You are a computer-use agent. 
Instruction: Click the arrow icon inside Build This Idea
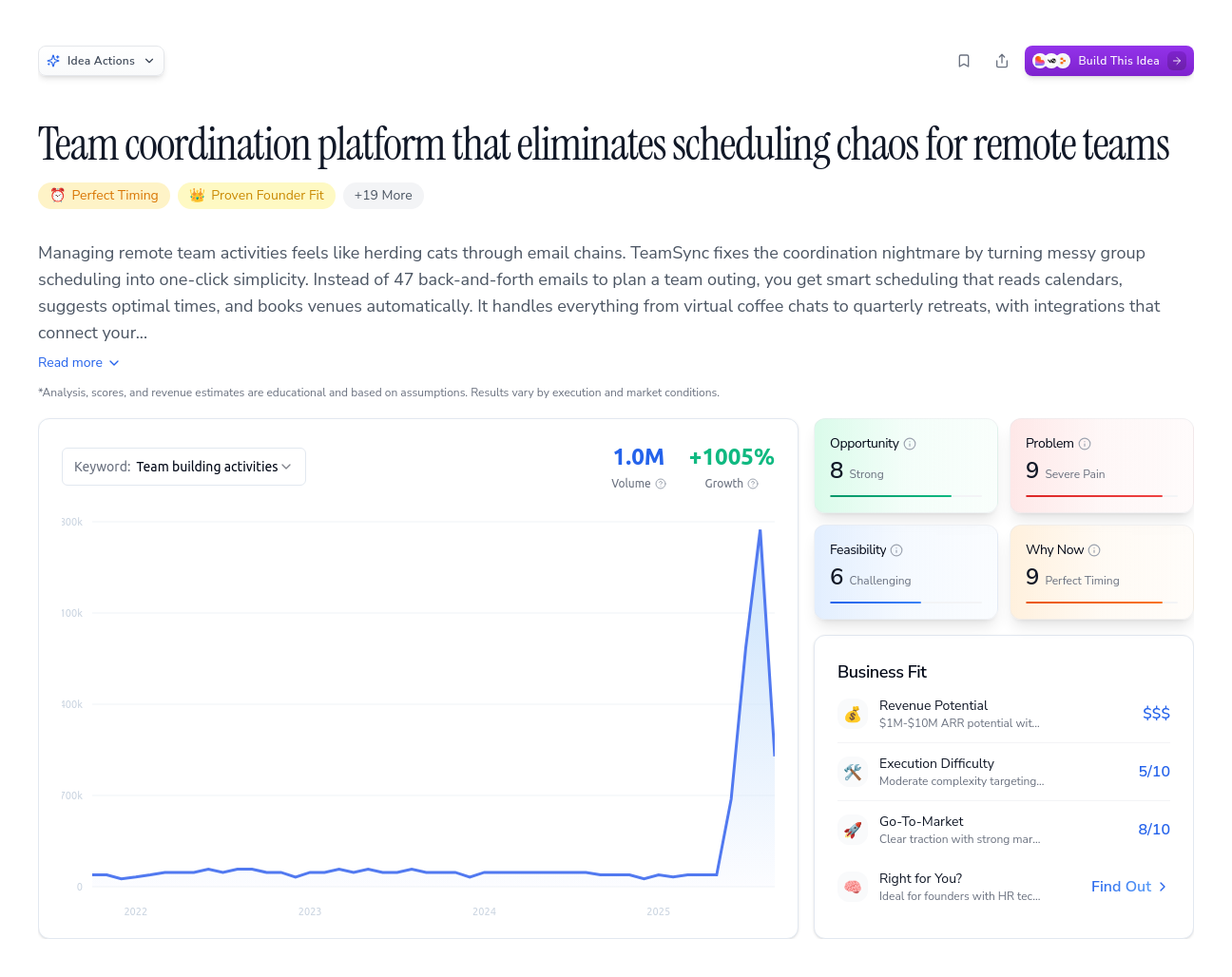1177,60
